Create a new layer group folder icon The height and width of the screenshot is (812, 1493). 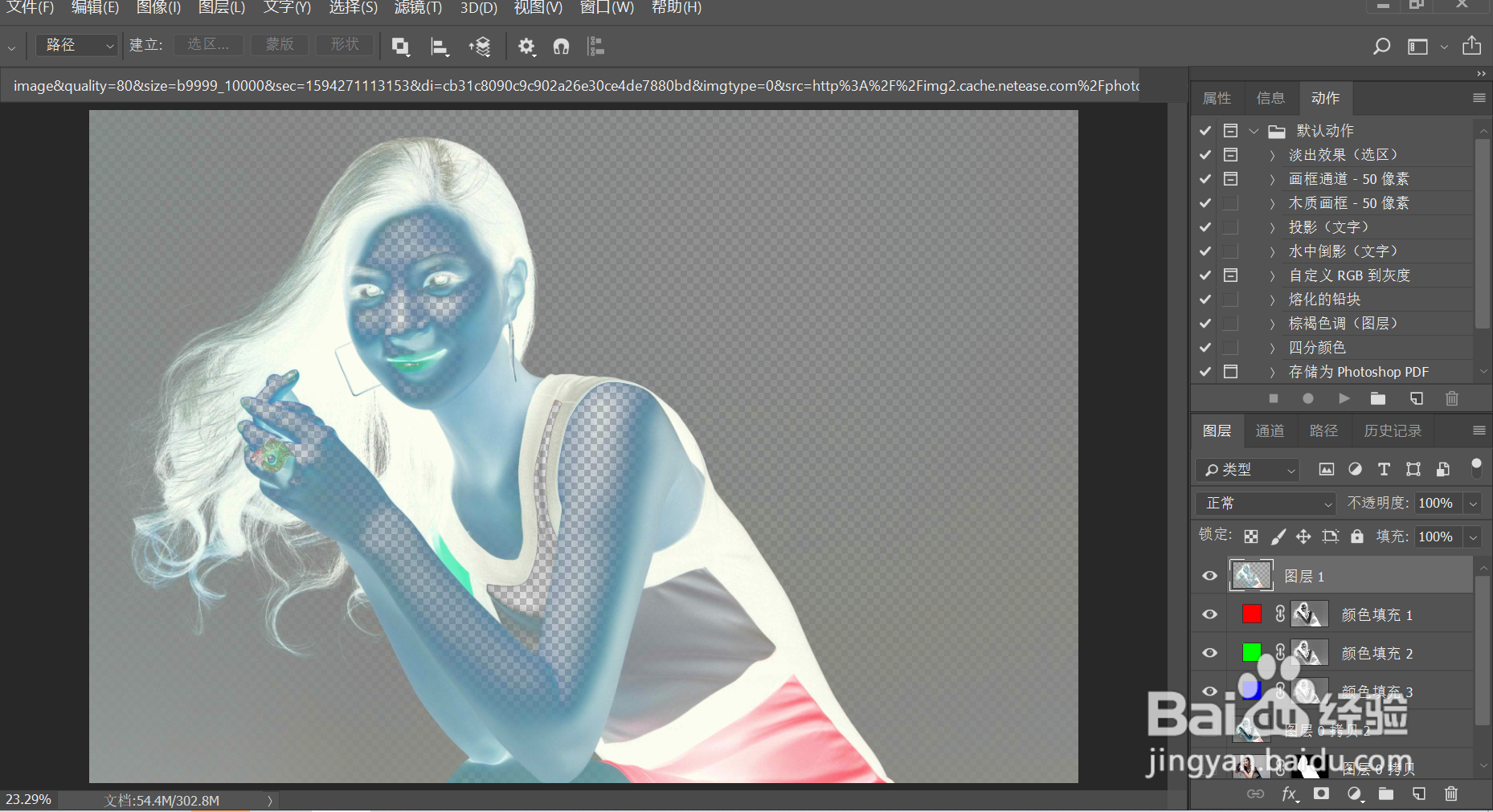[1386, 794]
